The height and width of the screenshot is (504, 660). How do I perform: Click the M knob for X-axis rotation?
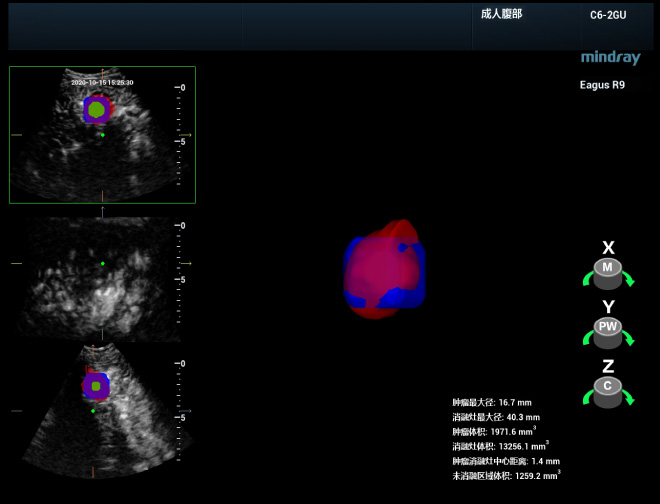coord(608,268)
